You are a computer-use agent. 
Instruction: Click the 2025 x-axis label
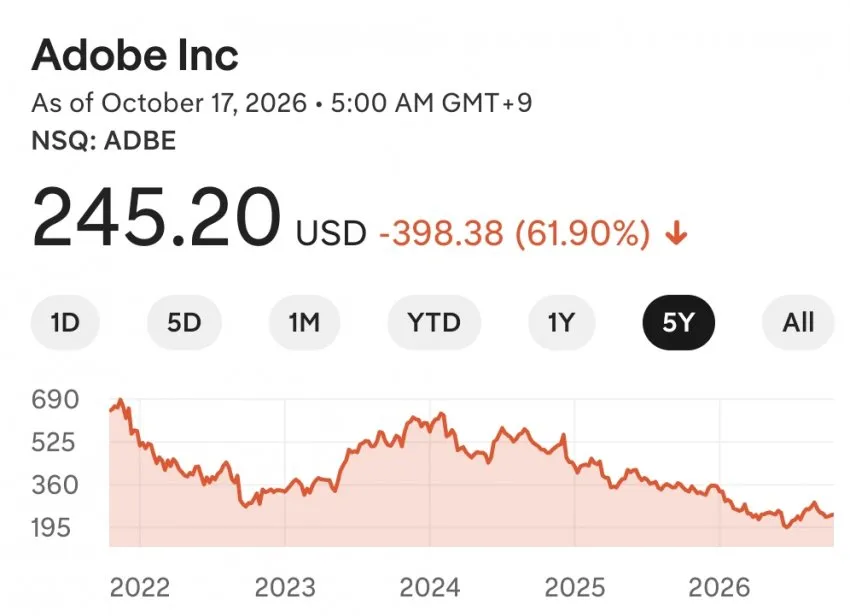(x=575, y=587)
